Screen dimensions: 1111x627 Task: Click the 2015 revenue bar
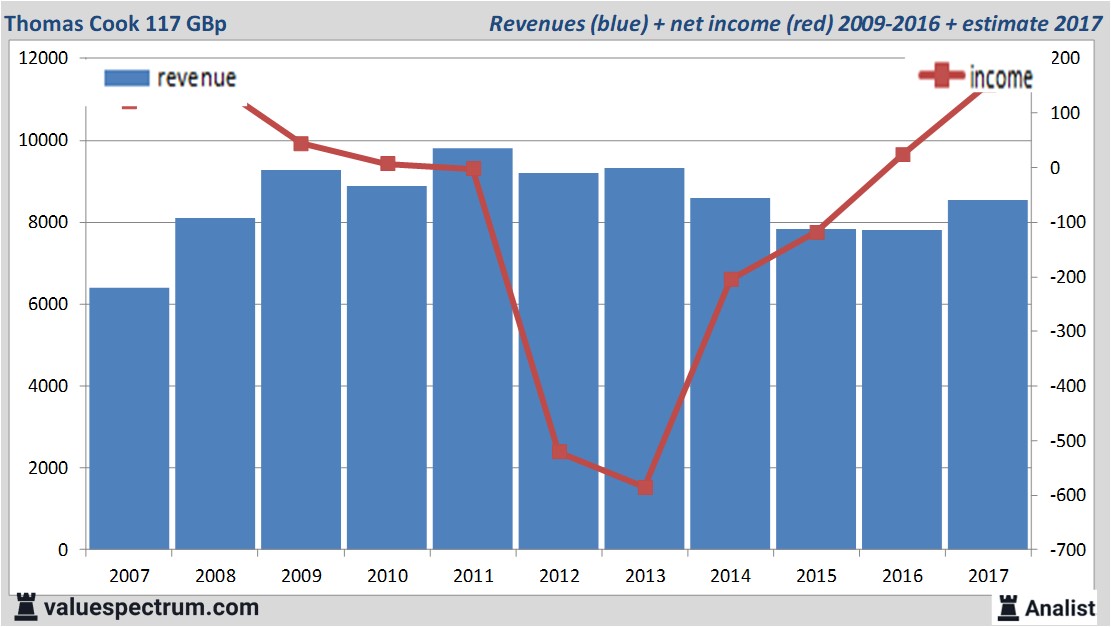coord(816,389)
